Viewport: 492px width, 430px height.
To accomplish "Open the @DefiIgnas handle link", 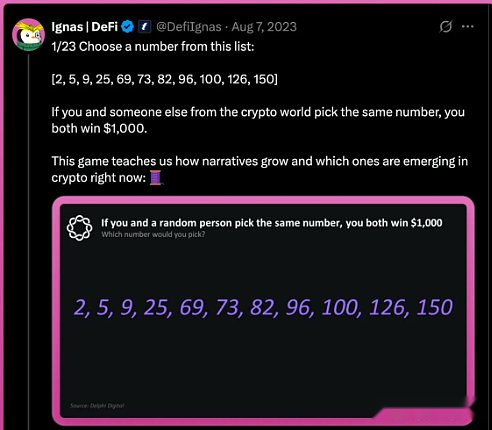I will pos(188,27).
